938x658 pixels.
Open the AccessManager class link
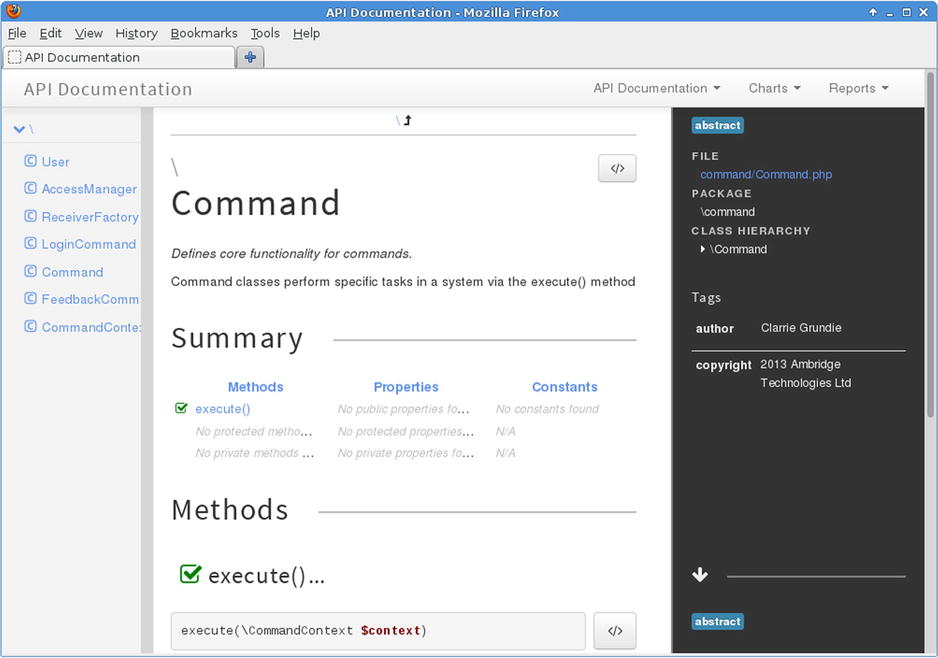click(89, 190)
